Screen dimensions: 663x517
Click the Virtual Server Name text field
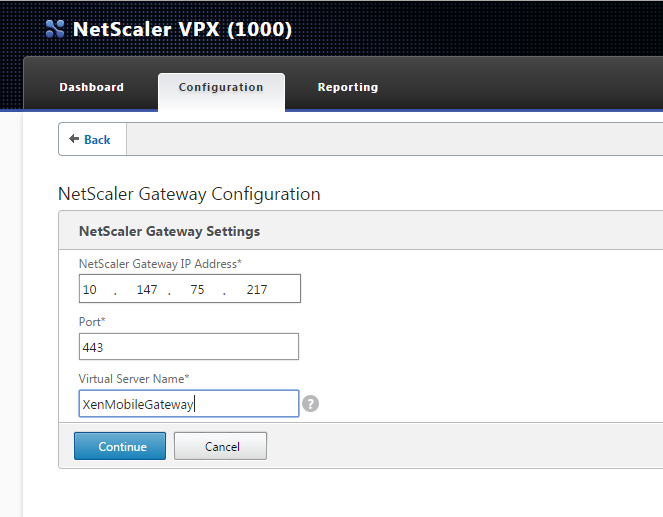click(x=188, y=404)
